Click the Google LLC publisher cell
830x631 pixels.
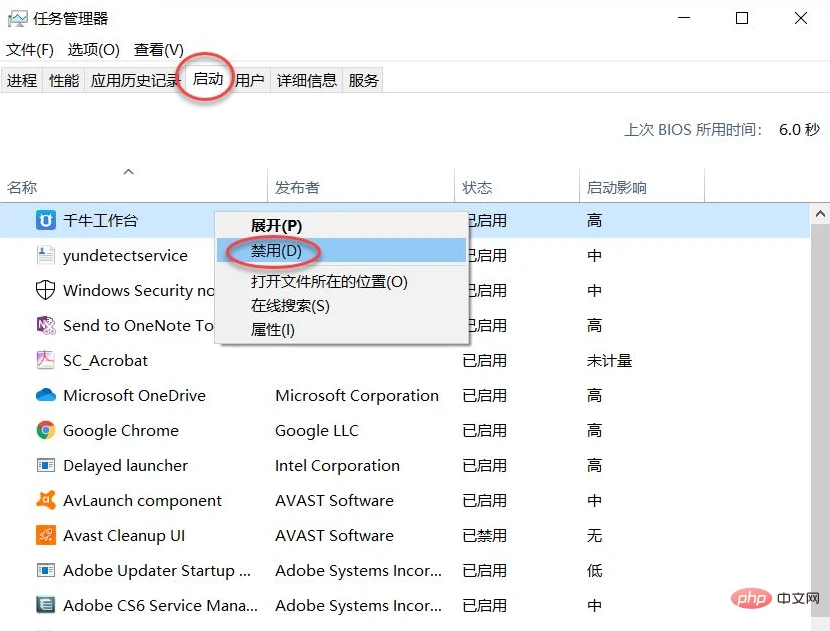click(x=317, y=430)
